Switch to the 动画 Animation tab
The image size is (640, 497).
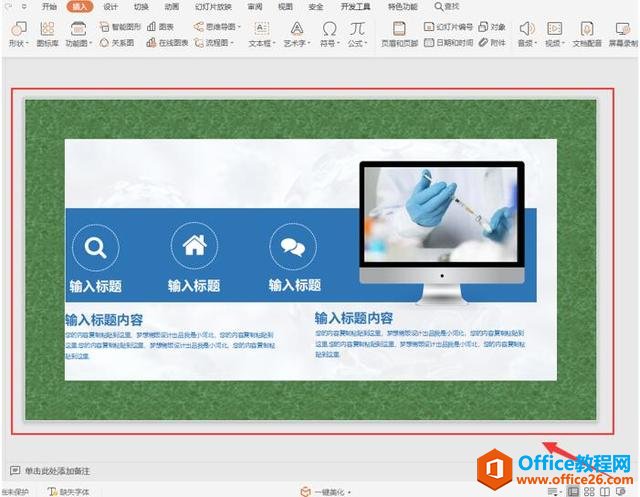[172, 7]
